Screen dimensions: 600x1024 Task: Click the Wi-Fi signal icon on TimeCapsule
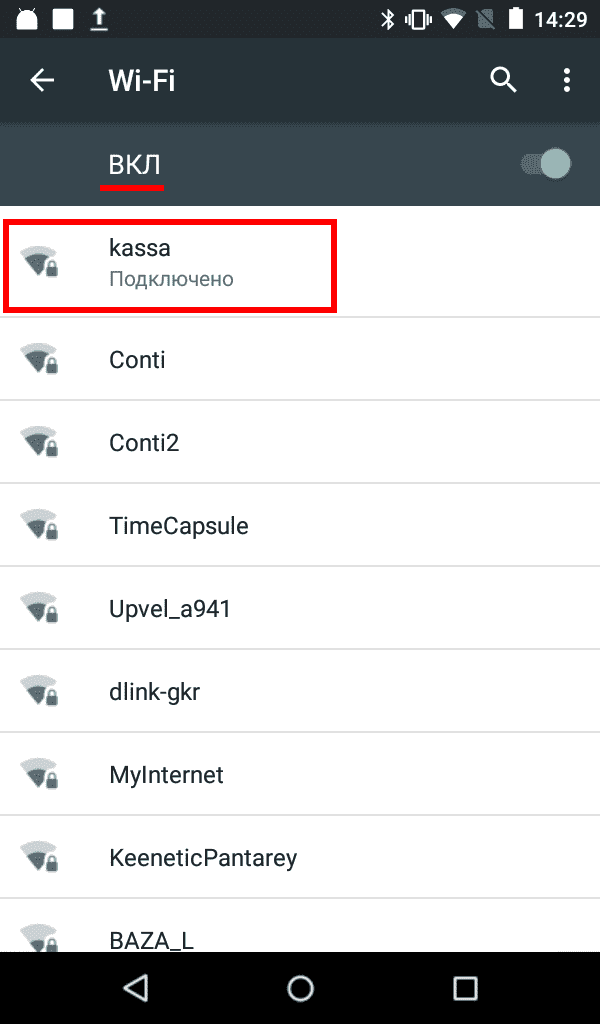(x=40, y=525)
